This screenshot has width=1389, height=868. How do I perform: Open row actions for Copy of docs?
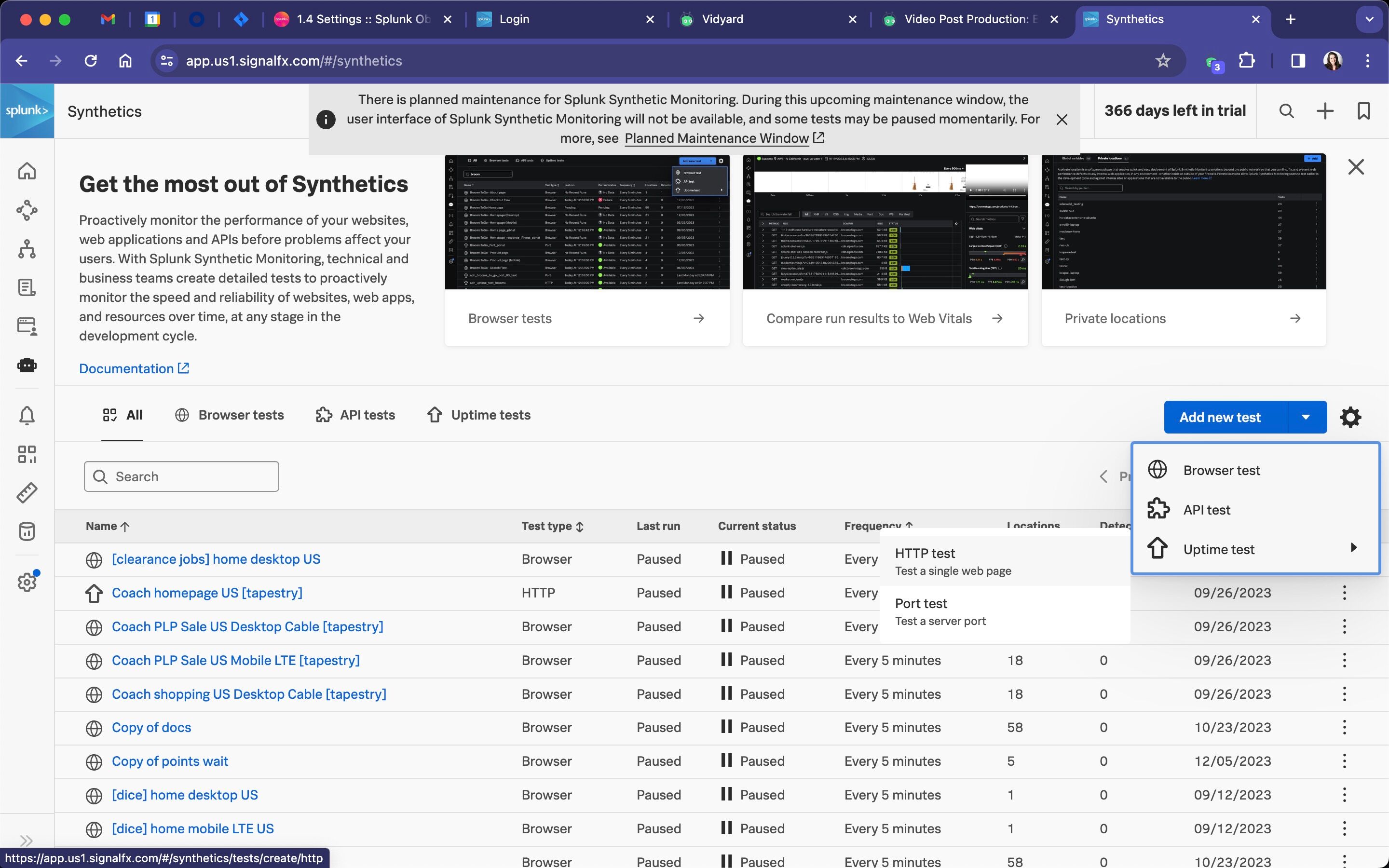click(x=1344, y=727)
